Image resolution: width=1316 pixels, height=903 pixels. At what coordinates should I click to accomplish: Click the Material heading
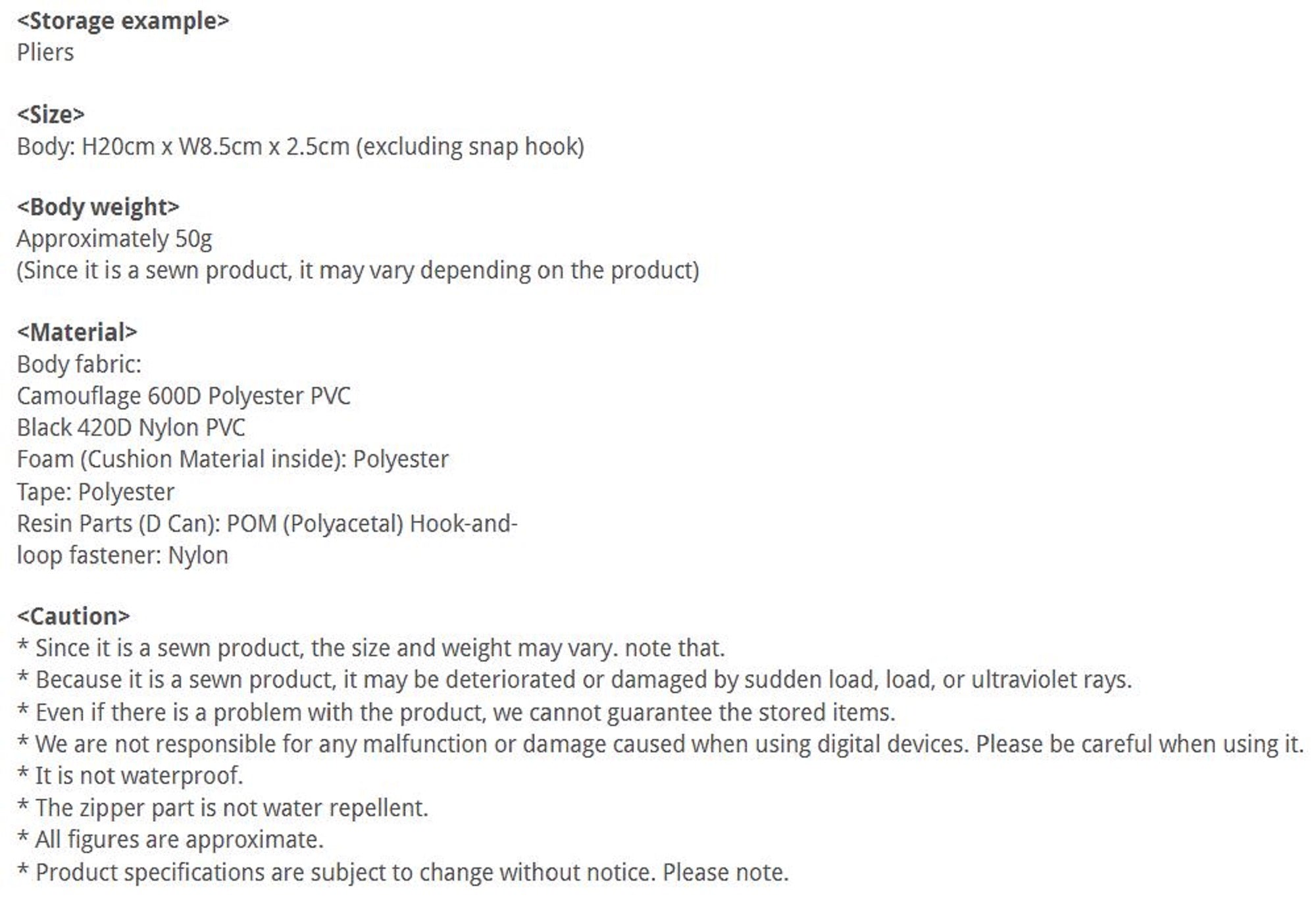click(77, 332)
